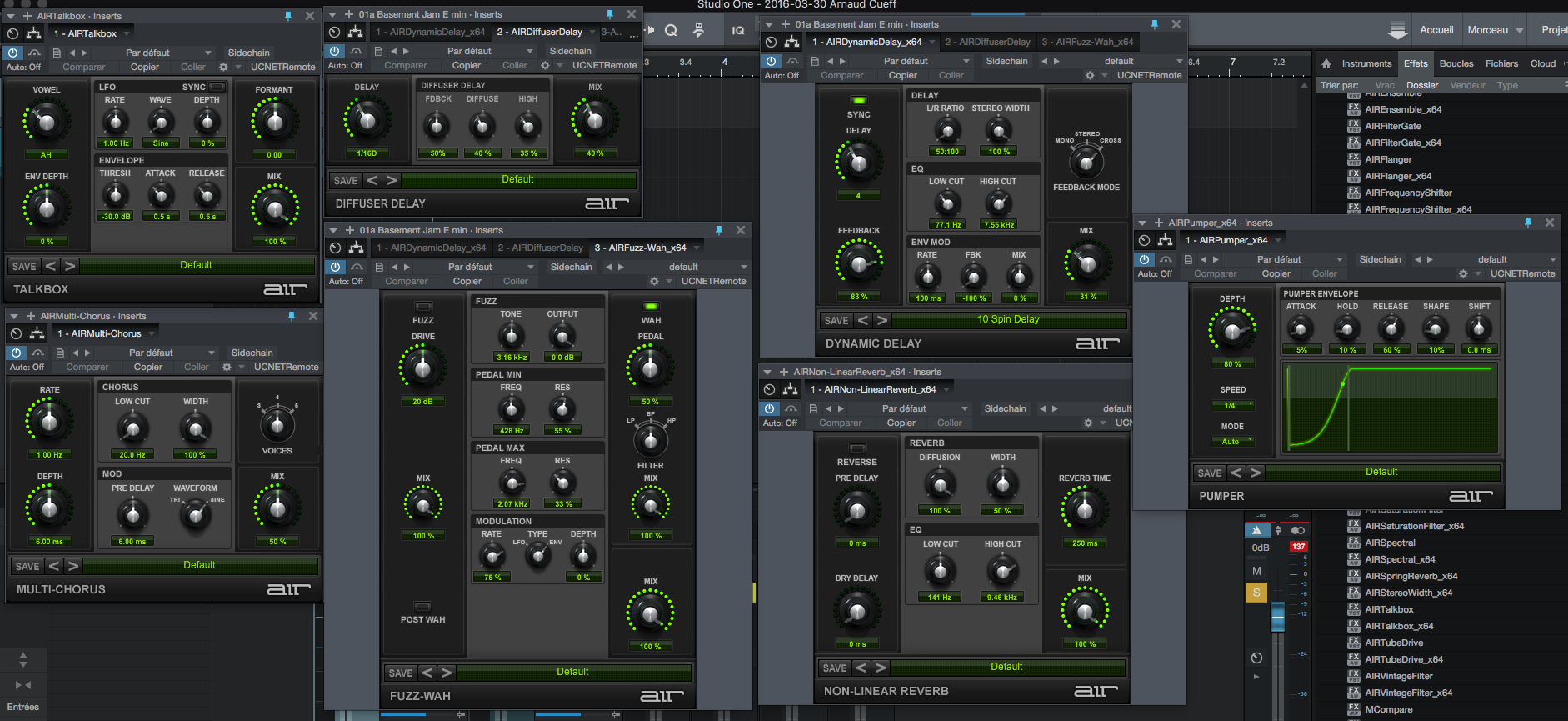Open the Accueil page button
Screen dimensions: 1568x721
tap(1436, 30)
